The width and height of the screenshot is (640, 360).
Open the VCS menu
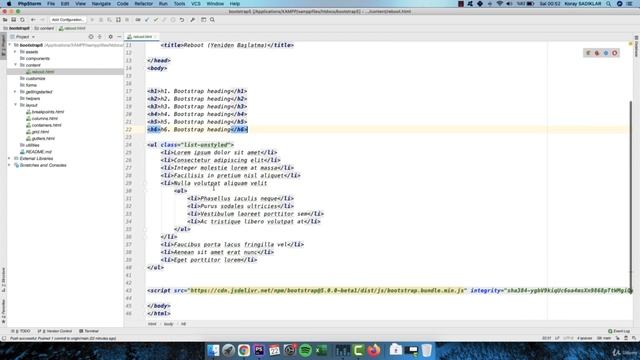pos(196,4)
